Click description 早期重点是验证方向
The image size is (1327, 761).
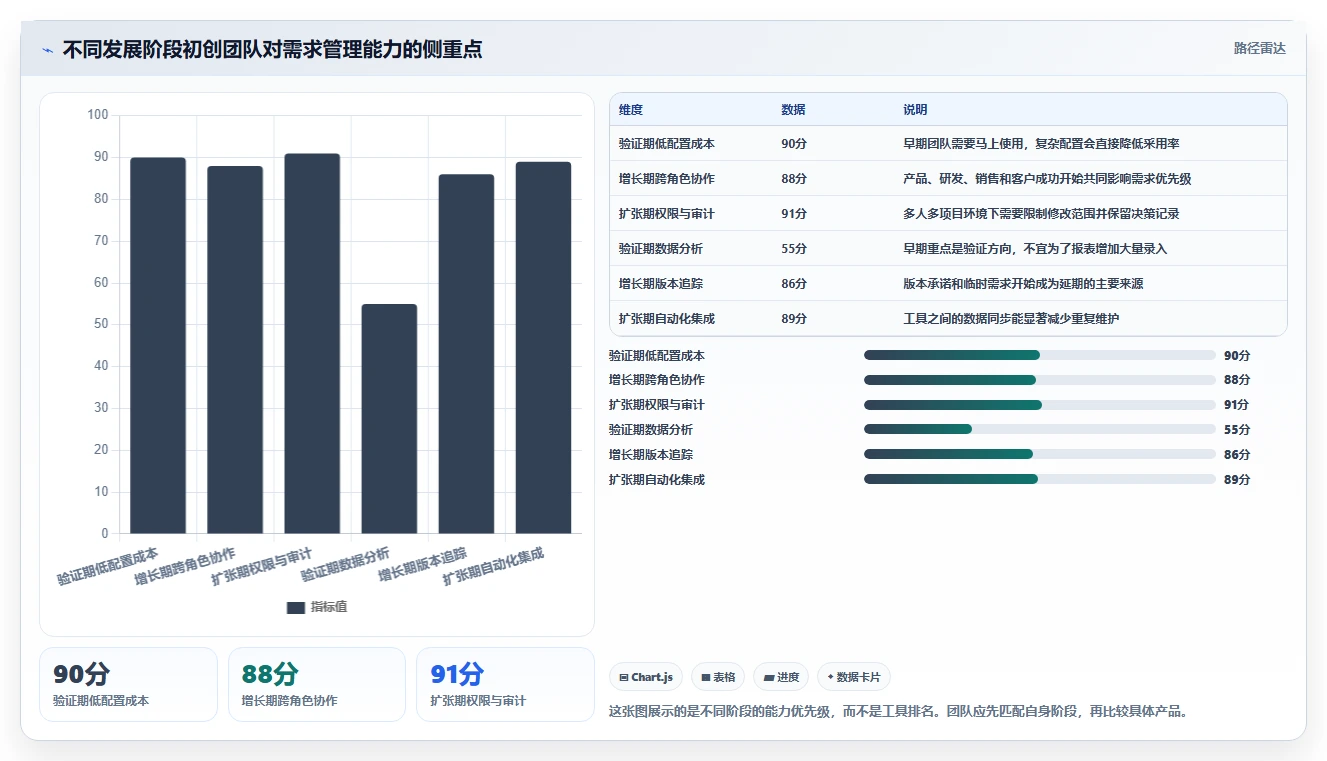coord(1035,249)
